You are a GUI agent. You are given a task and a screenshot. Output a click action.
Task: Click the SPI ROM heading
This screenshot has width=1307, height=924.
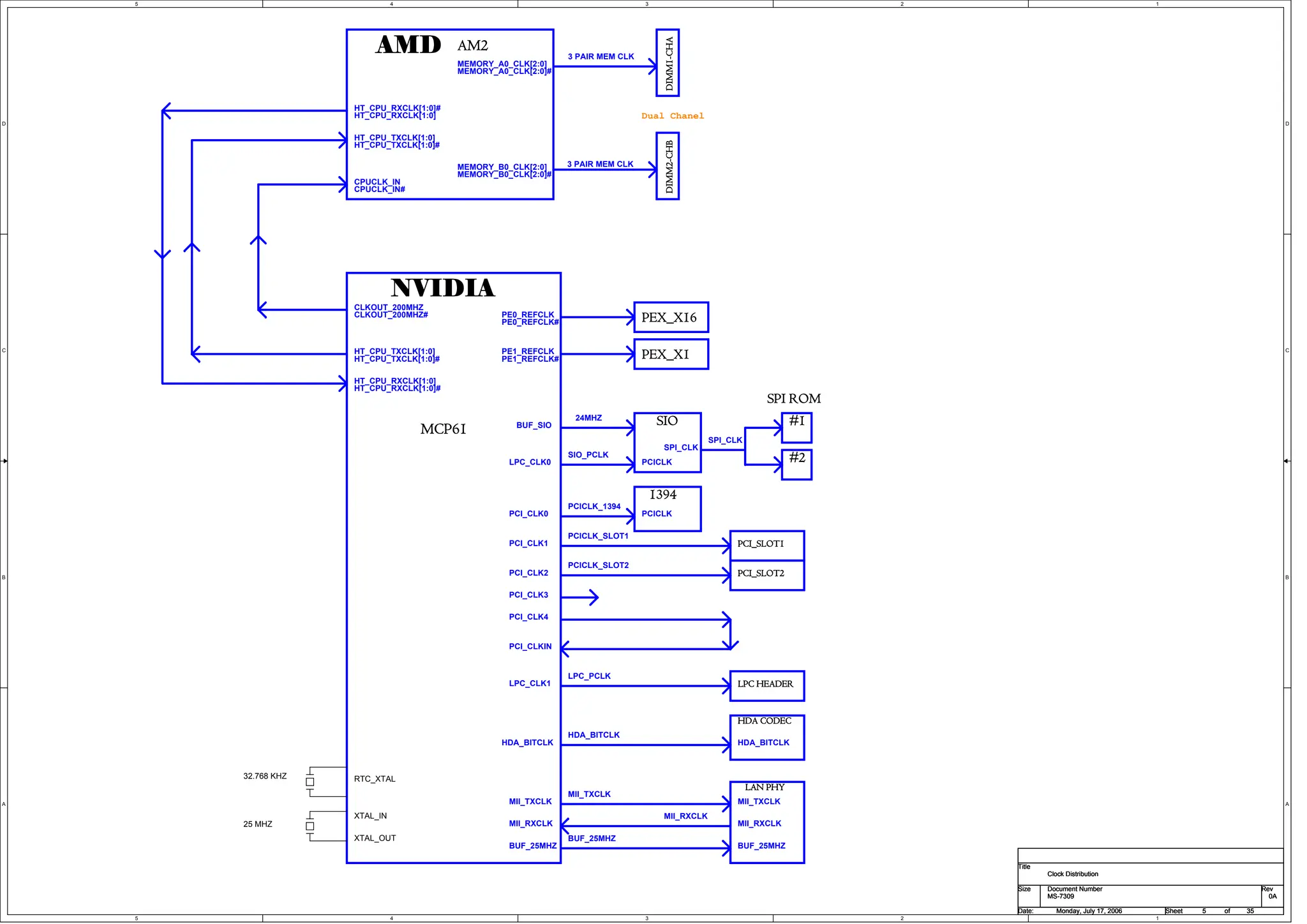coord(793,399)
